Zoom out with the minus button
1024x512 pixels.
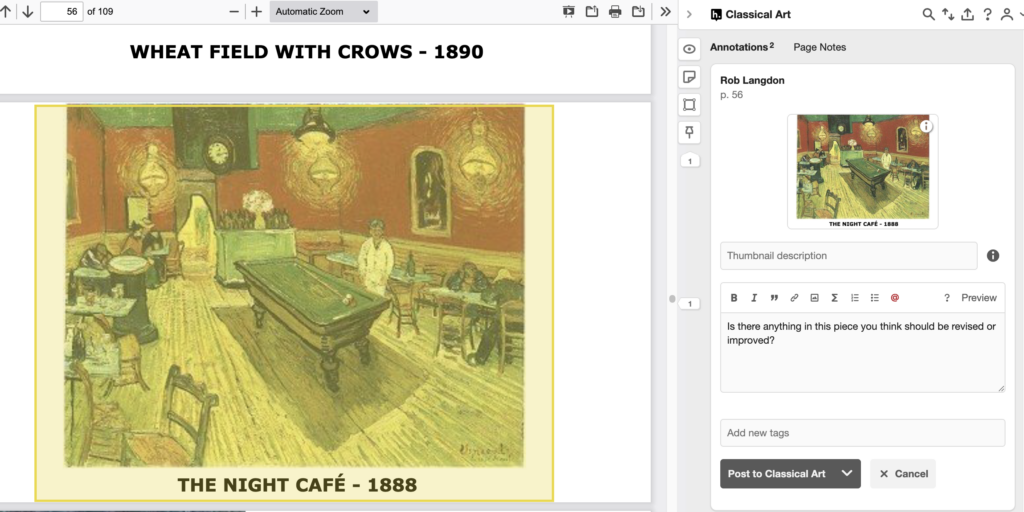(234, 11)
